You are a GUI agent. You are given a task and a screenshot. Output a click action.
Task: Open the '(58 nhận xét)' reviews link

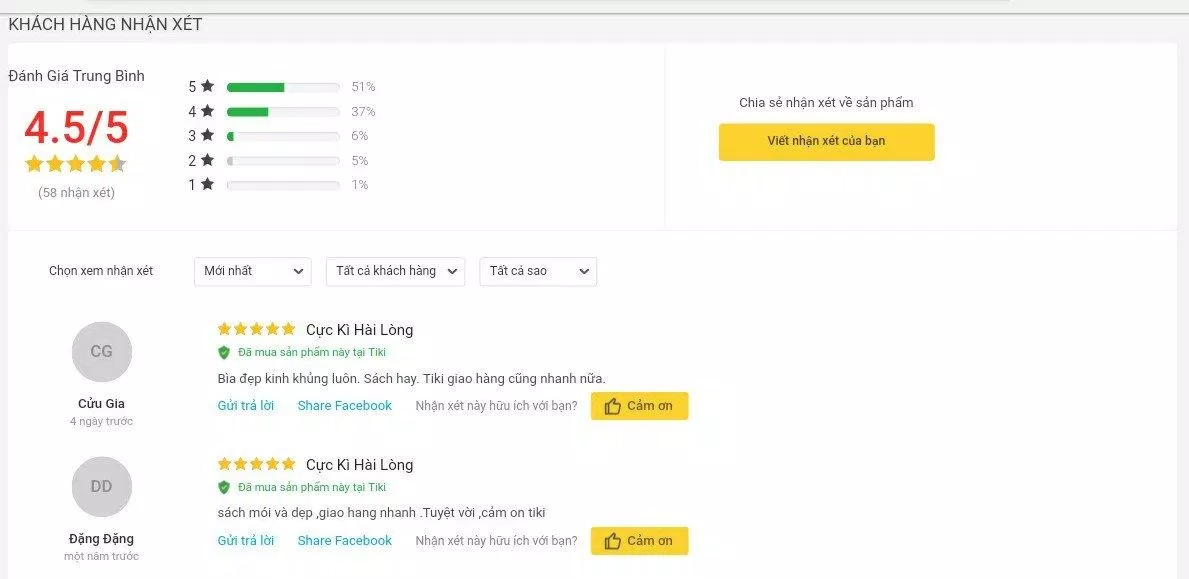click(x=75, y=192)
